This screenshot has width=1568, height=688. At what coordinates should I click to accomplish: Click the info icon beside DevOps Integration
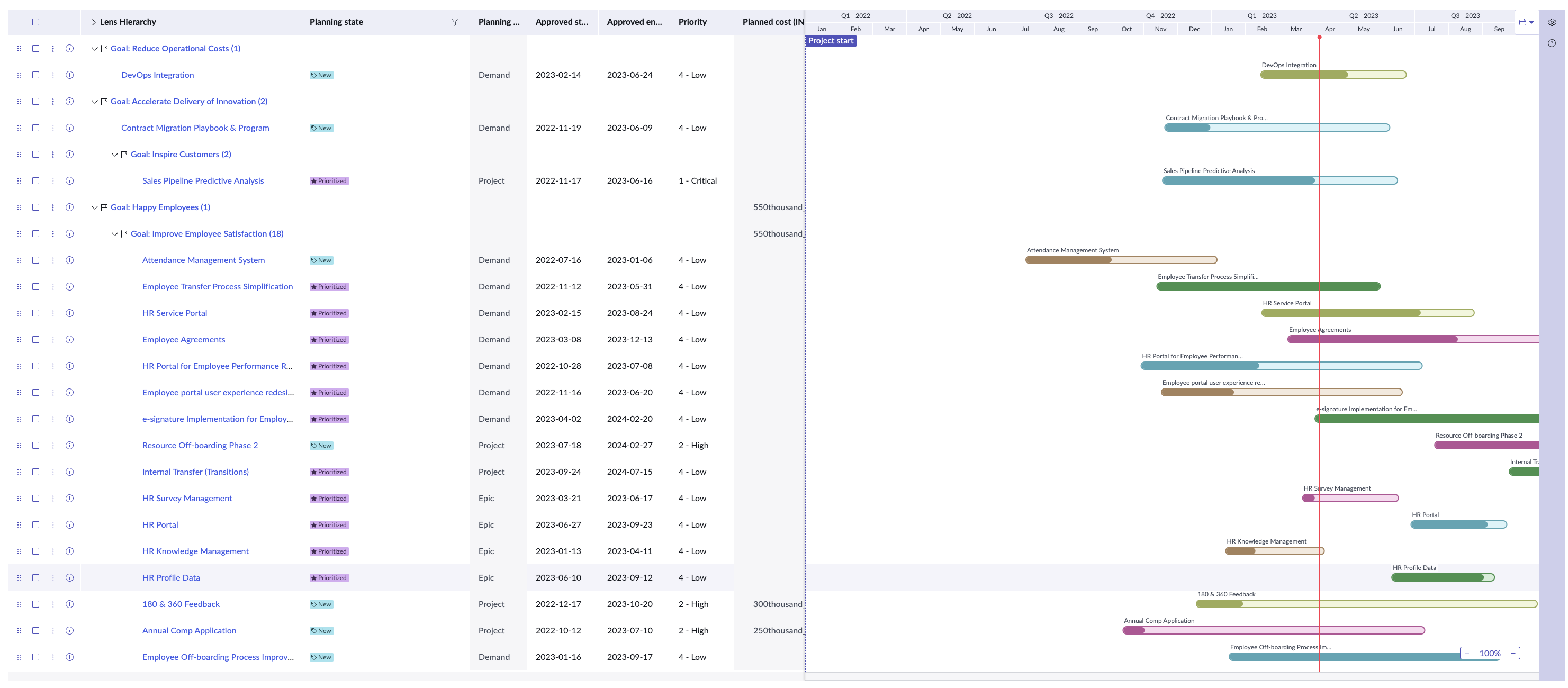click(x=69, y=75)
